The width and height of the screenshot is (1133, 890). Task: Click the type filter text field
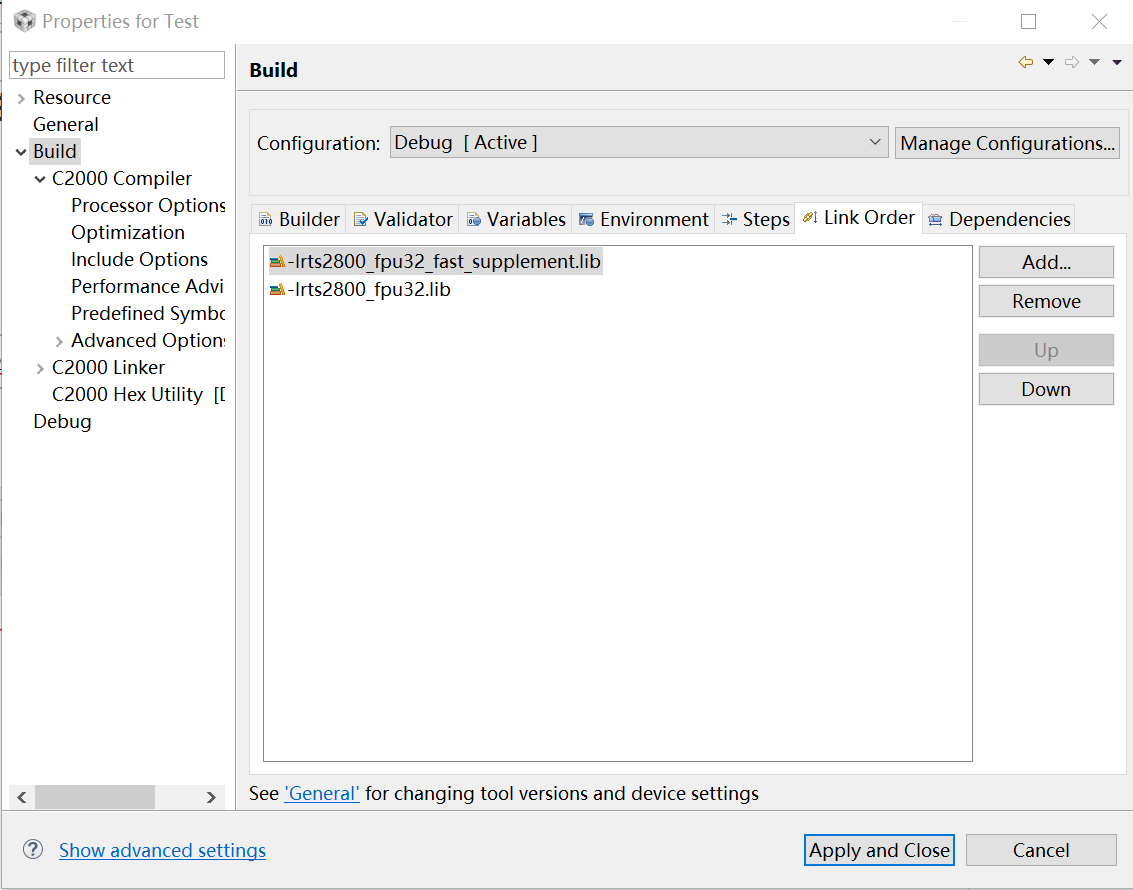coord(117,65)
